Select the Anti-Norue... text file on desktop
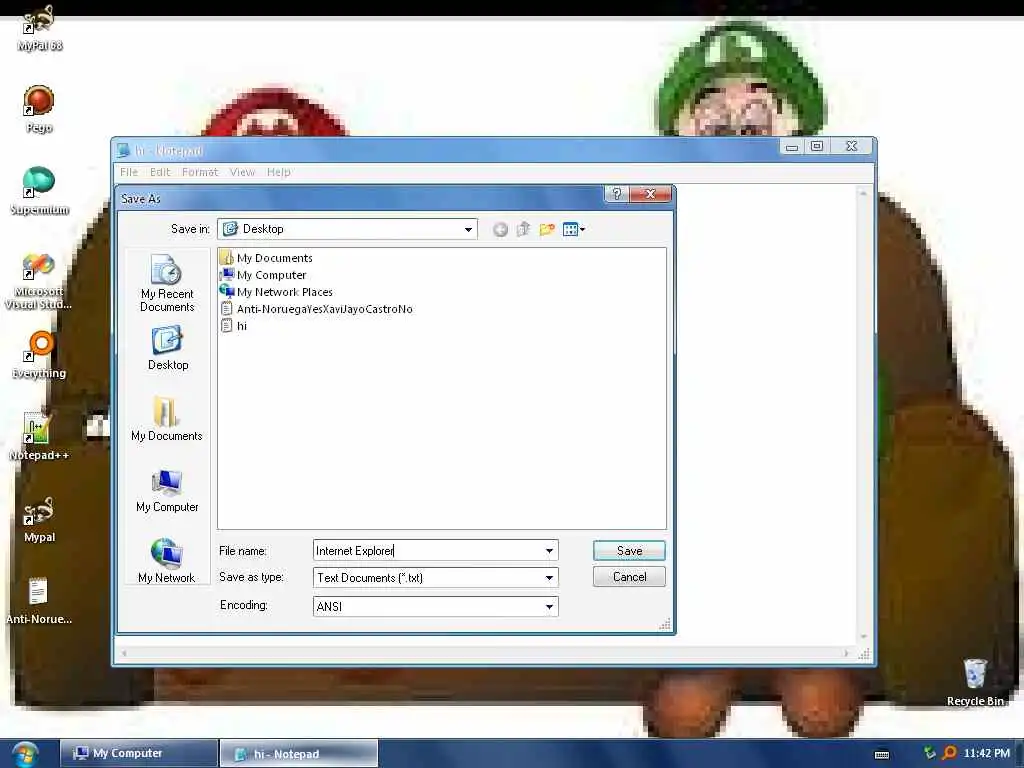 (39, 601)
